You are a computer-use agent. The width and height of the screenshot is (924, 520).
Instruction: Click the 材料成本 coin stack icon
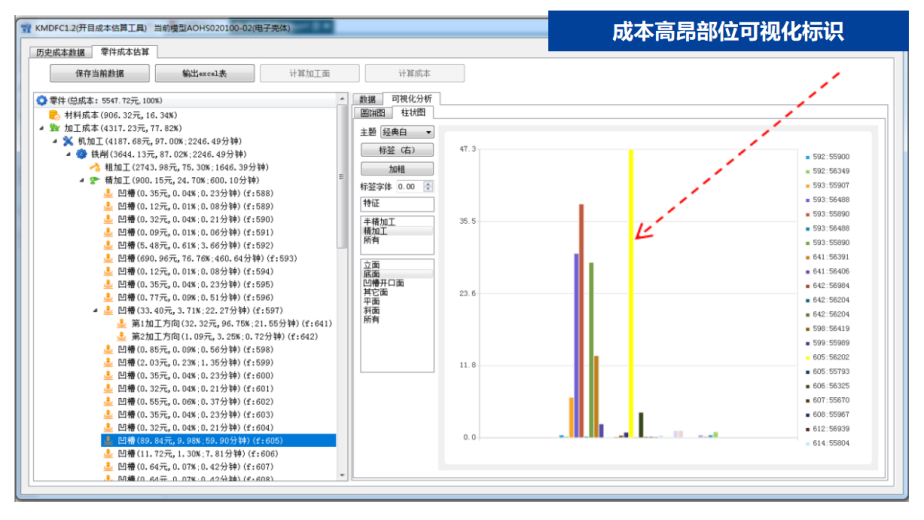[x=54, y=115]
